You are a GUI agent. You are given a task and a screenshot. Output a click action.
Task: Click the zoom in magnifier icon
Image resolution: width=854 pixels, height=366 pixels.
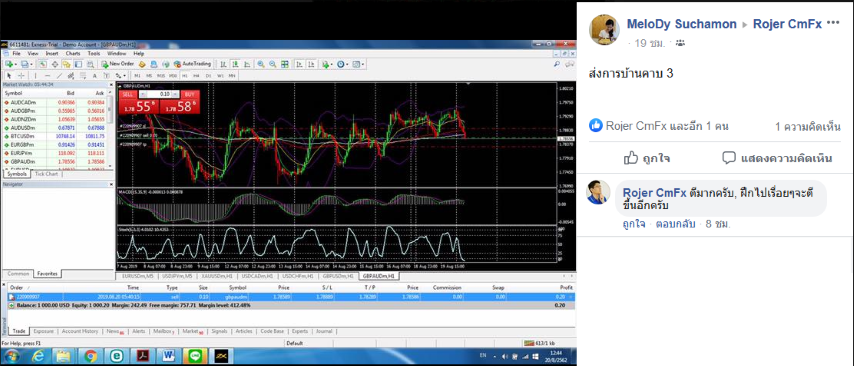click(261, 64)
